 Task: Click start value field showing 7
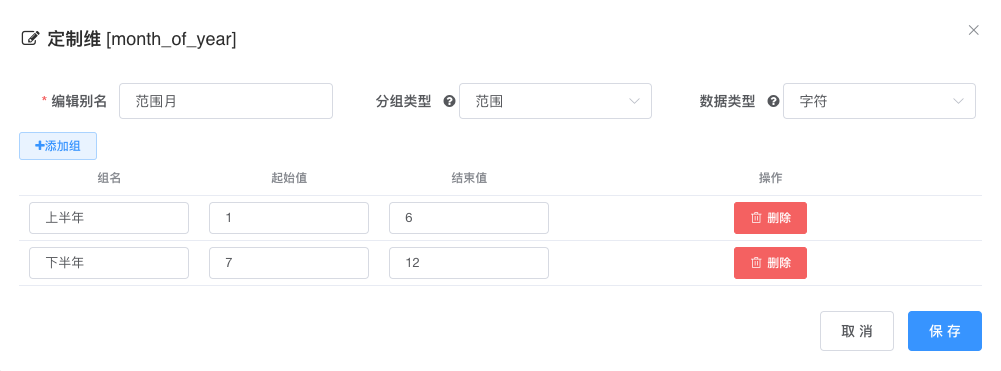coord(289,262)
